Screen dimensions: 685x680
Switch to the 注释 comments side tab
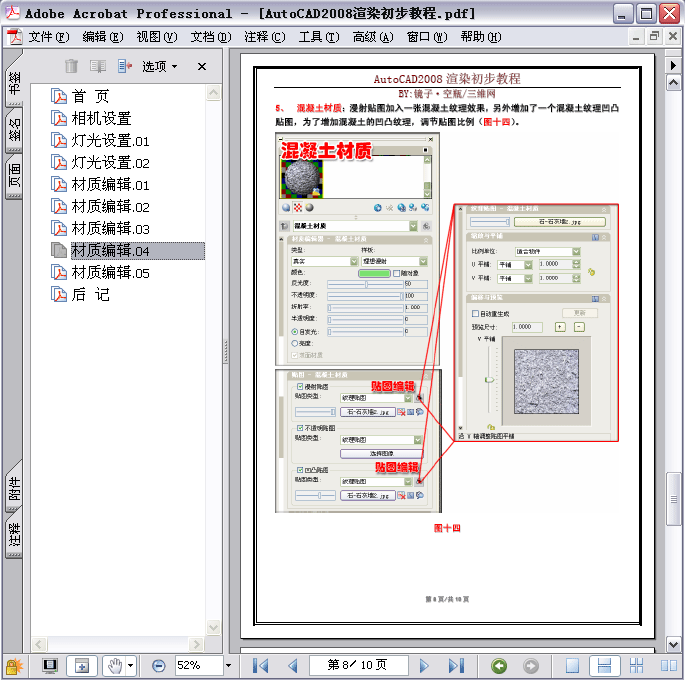click(x=14, y=535)
